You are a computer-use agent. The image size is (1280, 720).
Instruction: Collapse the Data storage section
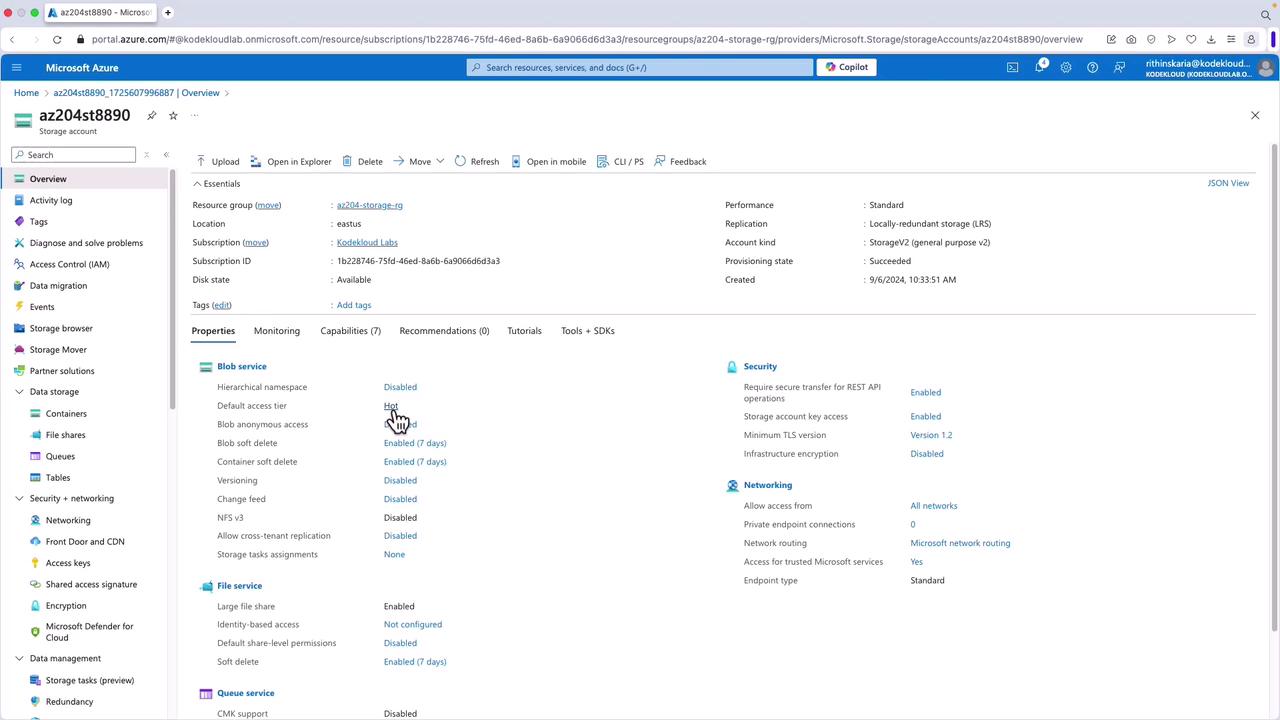19,392
